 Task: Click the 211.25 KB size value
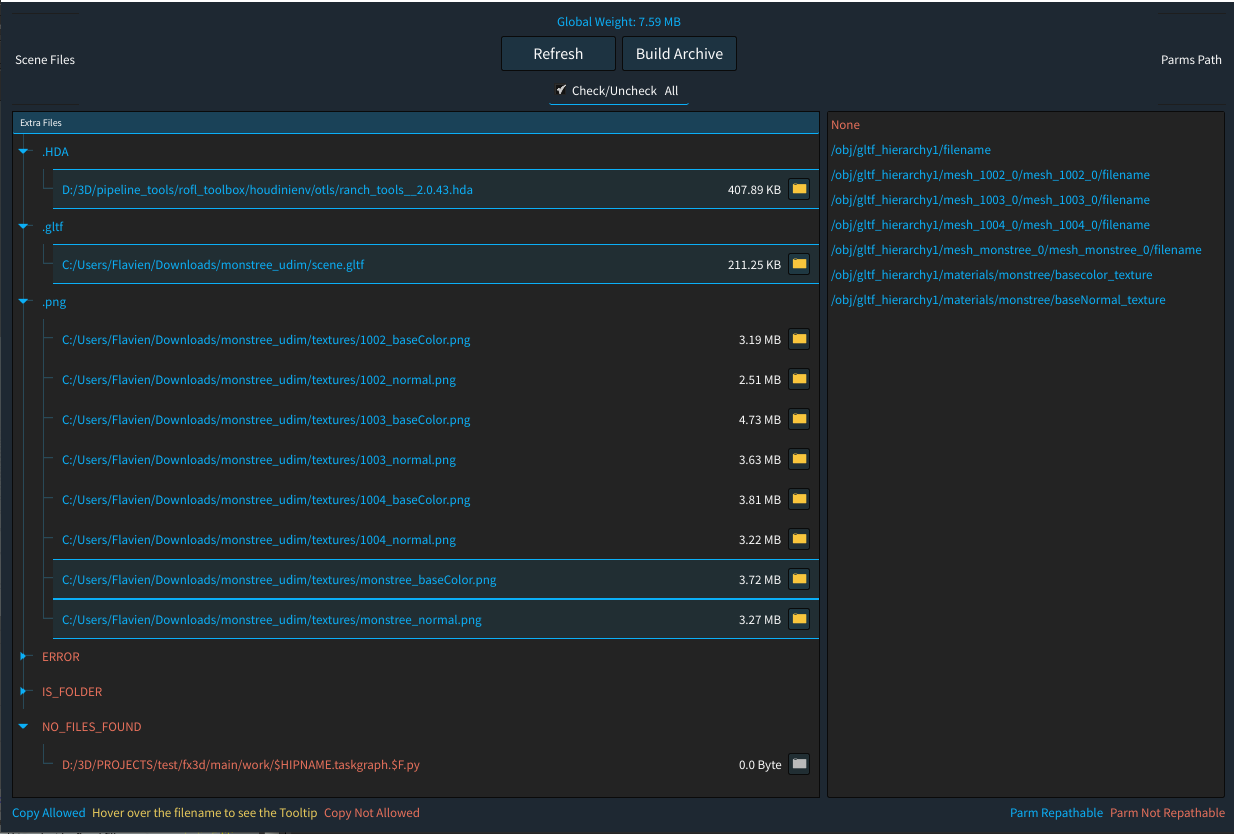tap(754, 264)
